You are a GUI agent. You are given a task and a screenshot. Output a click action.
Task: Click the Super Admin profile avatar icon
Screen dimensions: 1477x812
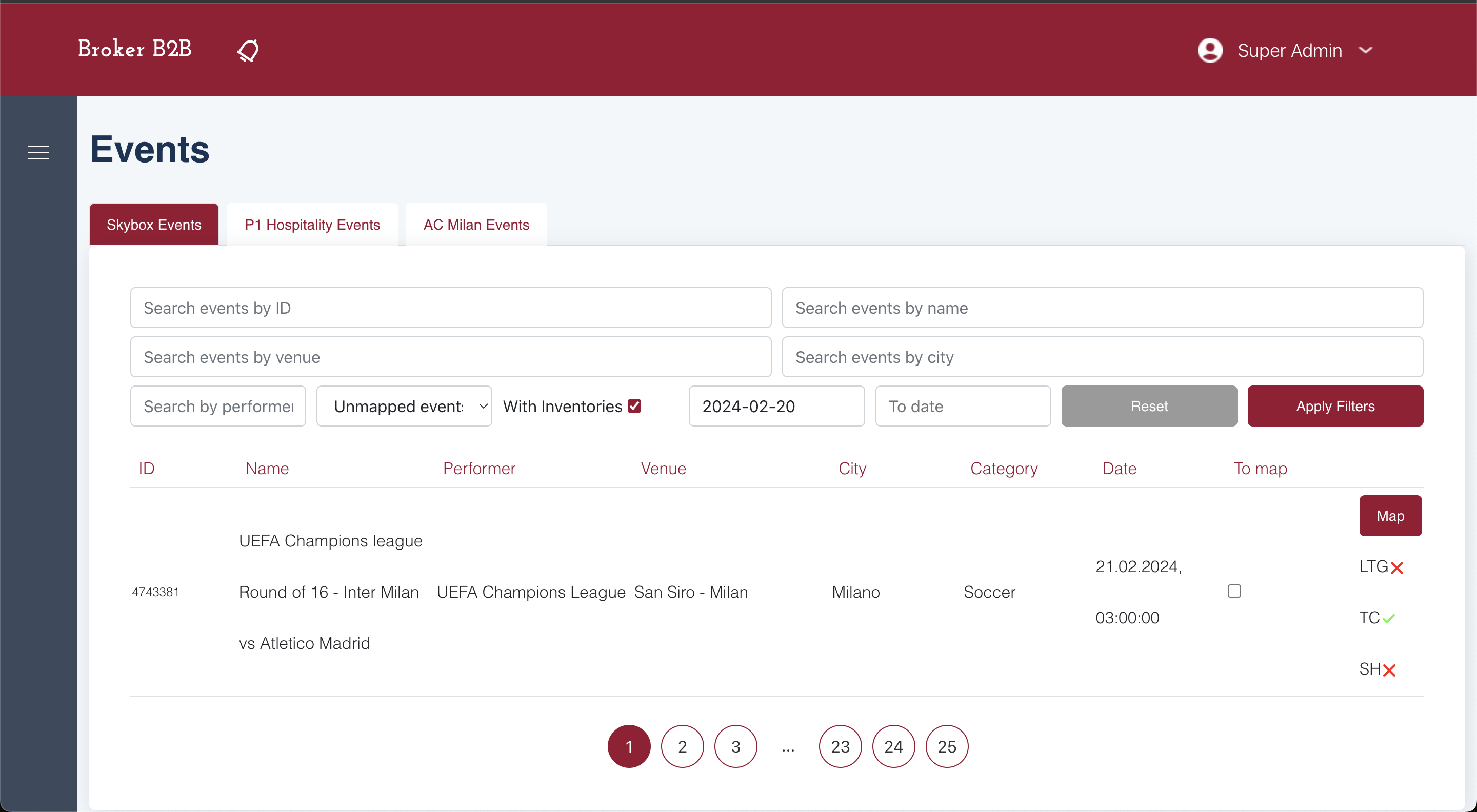coord(1210,50)
